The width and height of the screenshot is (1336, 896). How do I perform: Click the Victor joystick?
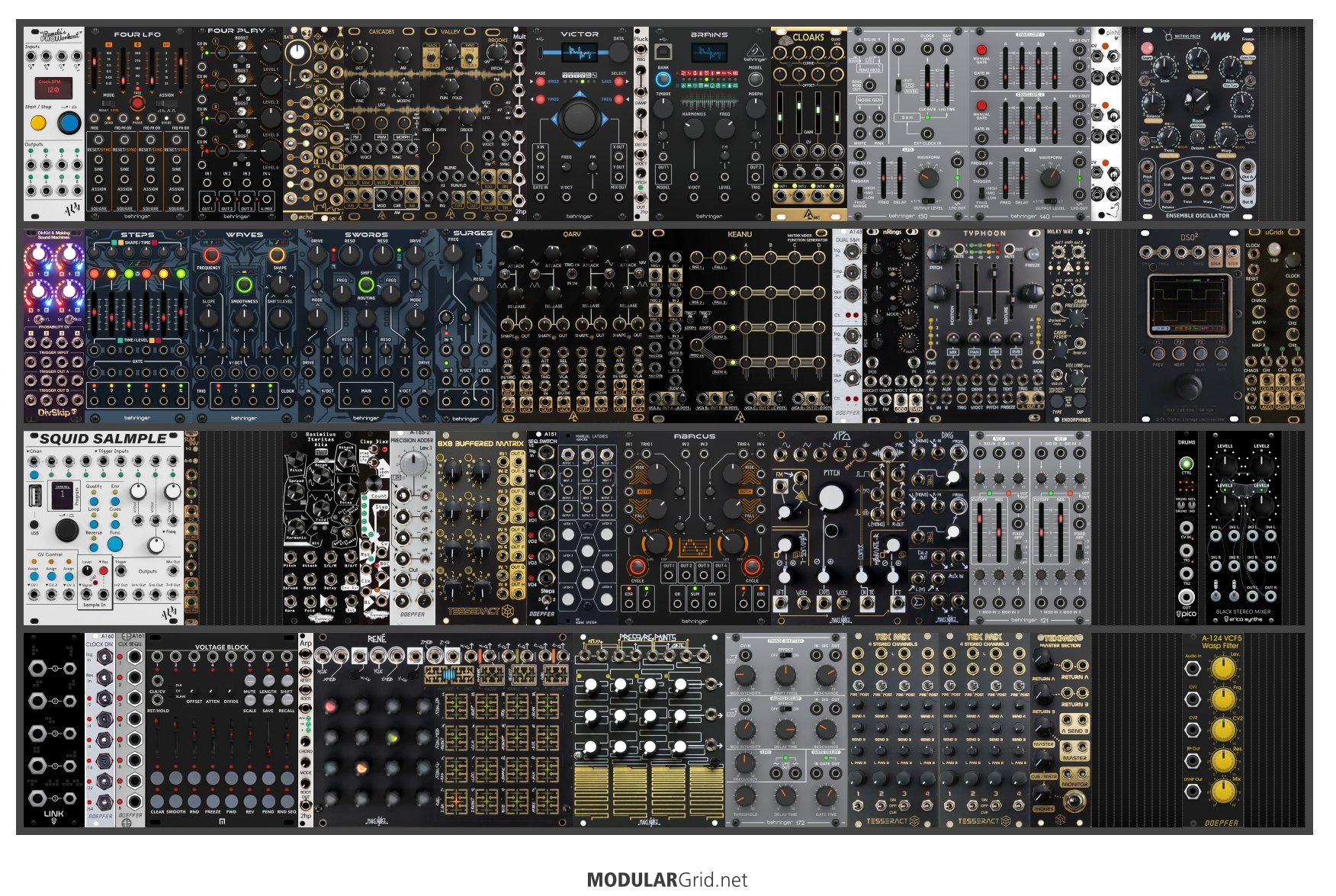click(579, 118)
